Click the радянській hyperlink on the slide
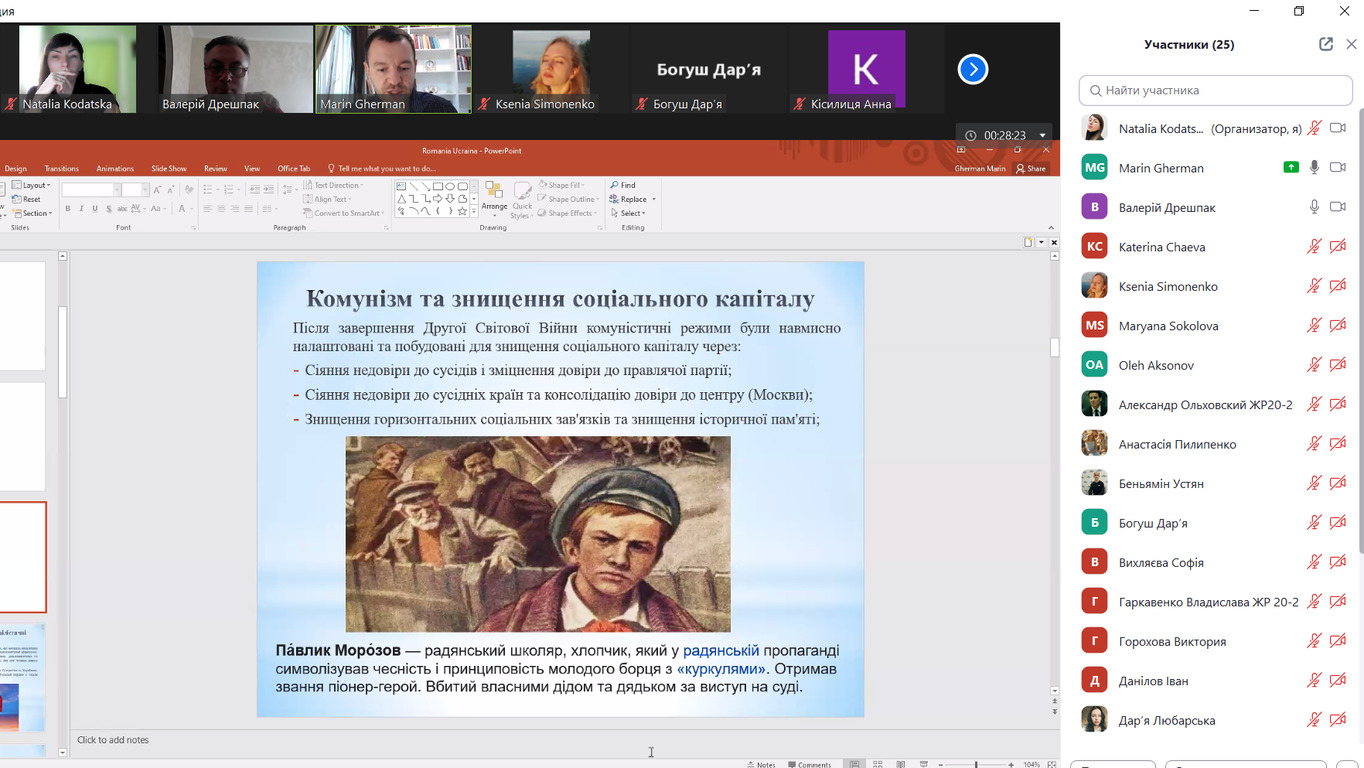This screenshot has width=1364, height=768. tap(721, 650)
